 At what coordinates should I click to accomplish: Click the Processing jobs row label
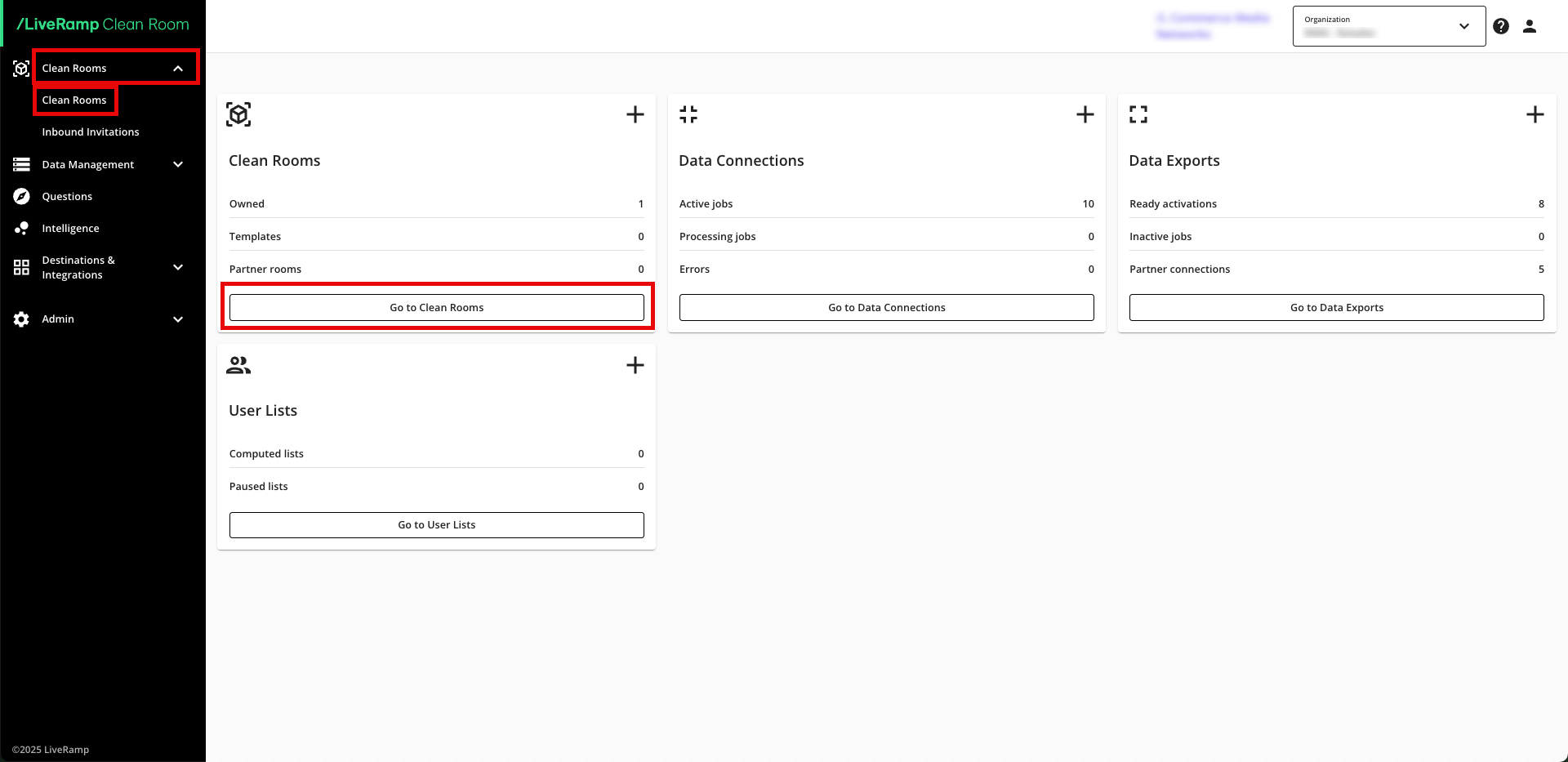click(718, 237)
